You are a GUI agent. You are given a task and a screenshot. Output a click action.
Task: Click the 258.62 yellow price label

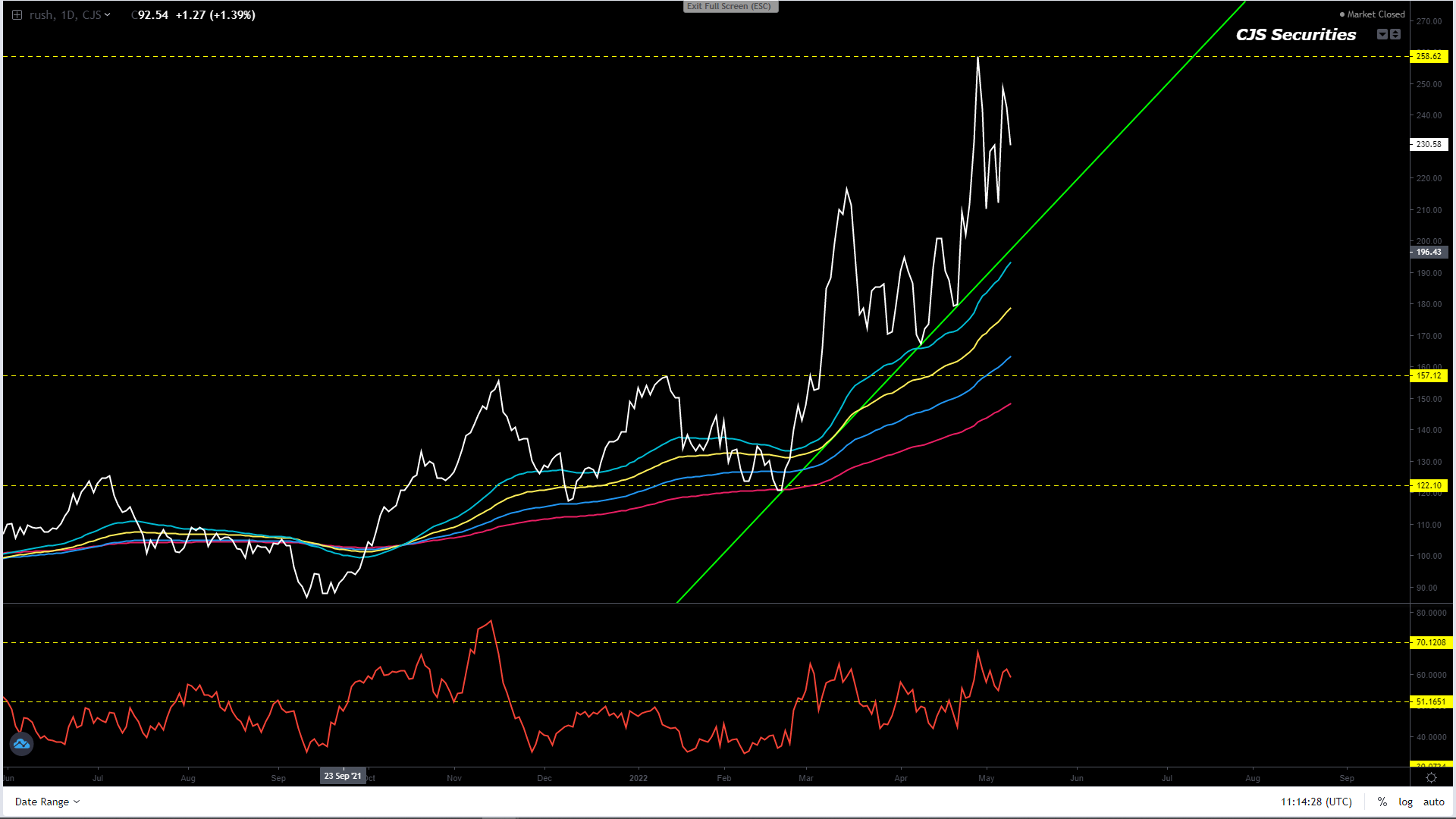tap(1429, 56)
